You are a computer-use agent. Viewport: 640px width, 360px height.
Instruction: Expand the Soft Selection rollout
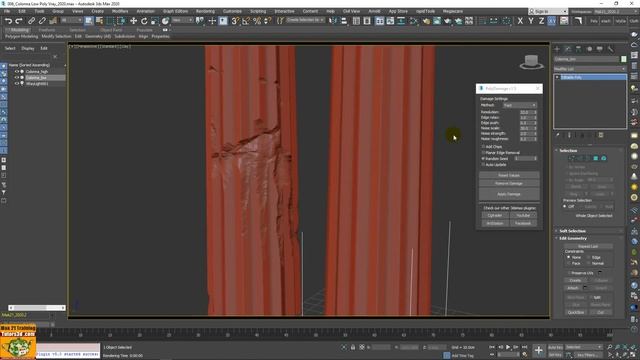pos(572,231)
